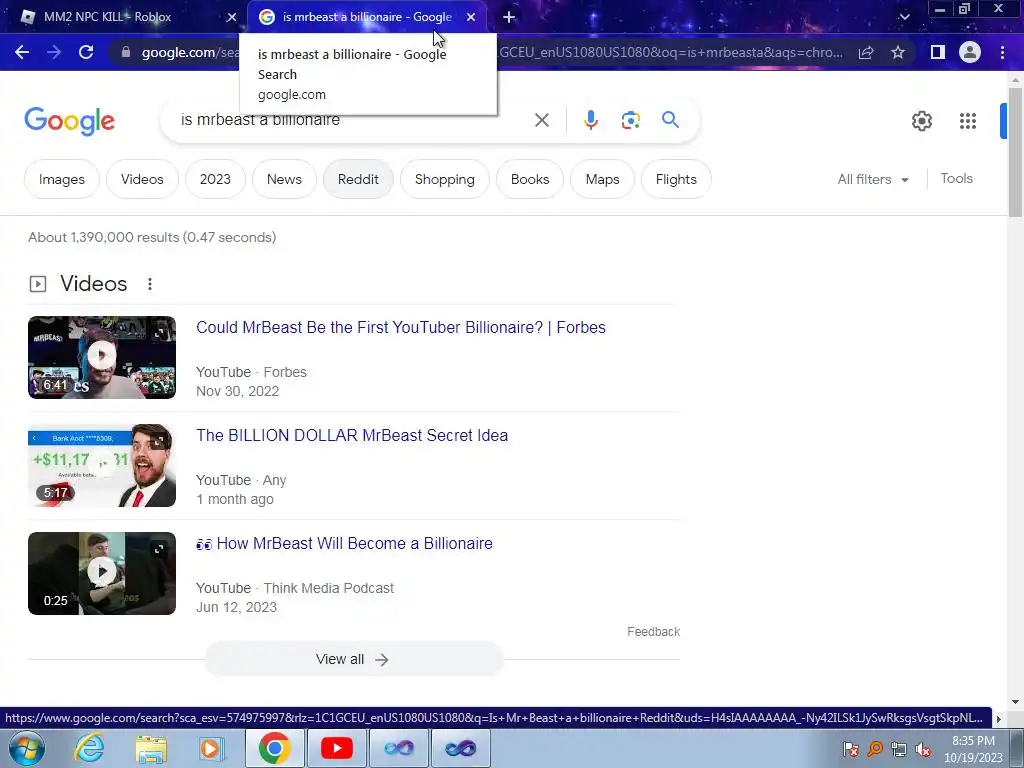Open Videos section three-dot options
1024x768 pixels.
click(150, 284)
